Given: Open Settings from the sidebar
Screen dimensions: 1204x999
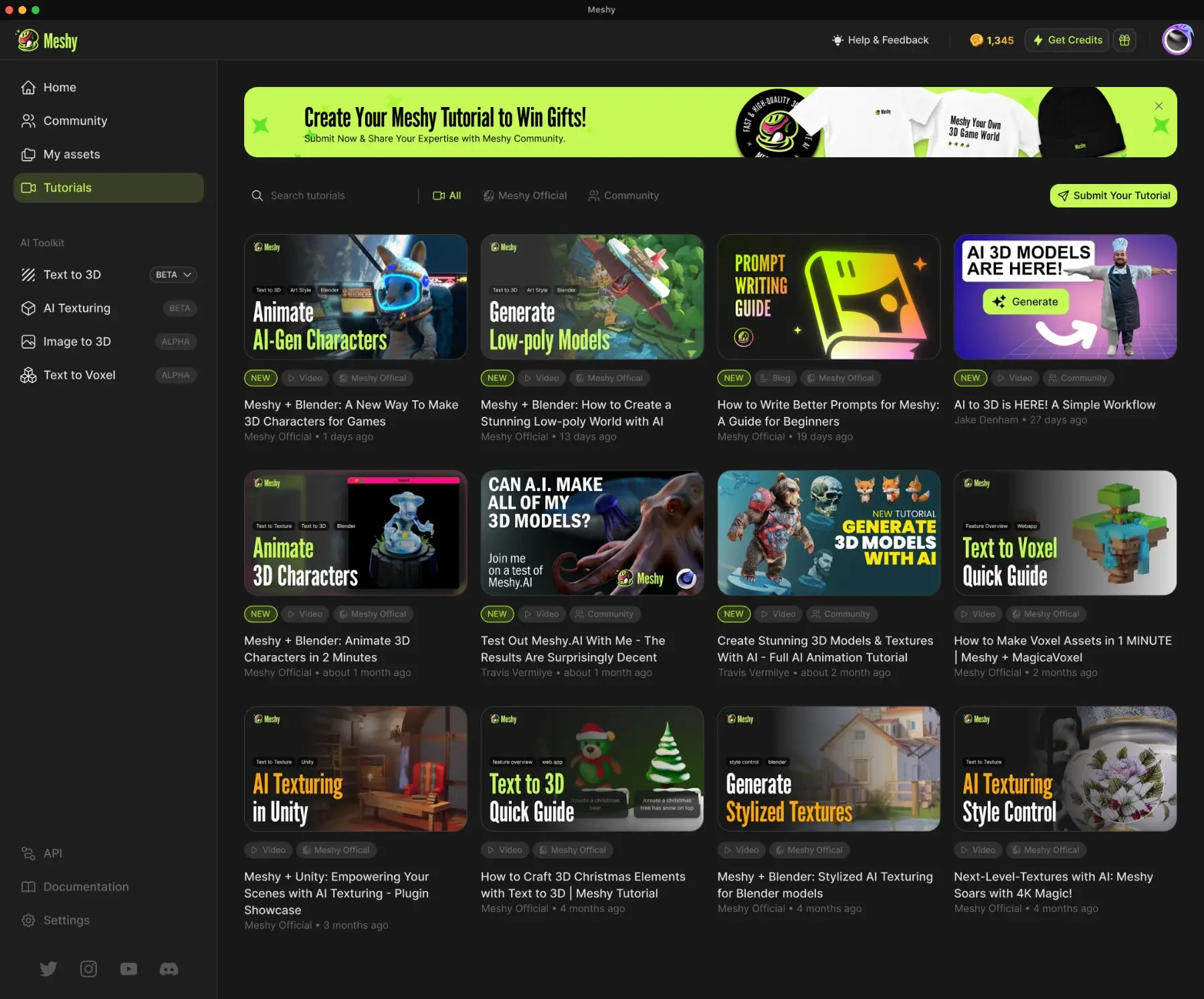Looking at the screenshot, I should [x=66, y=920].
